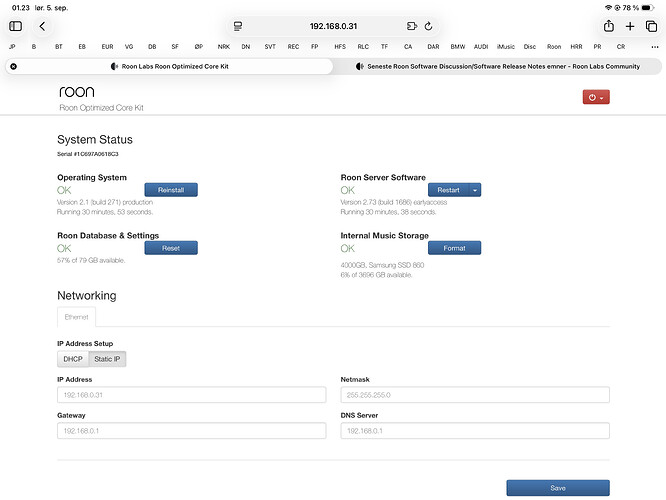Toggle the Safari sidebar icon

16,26
